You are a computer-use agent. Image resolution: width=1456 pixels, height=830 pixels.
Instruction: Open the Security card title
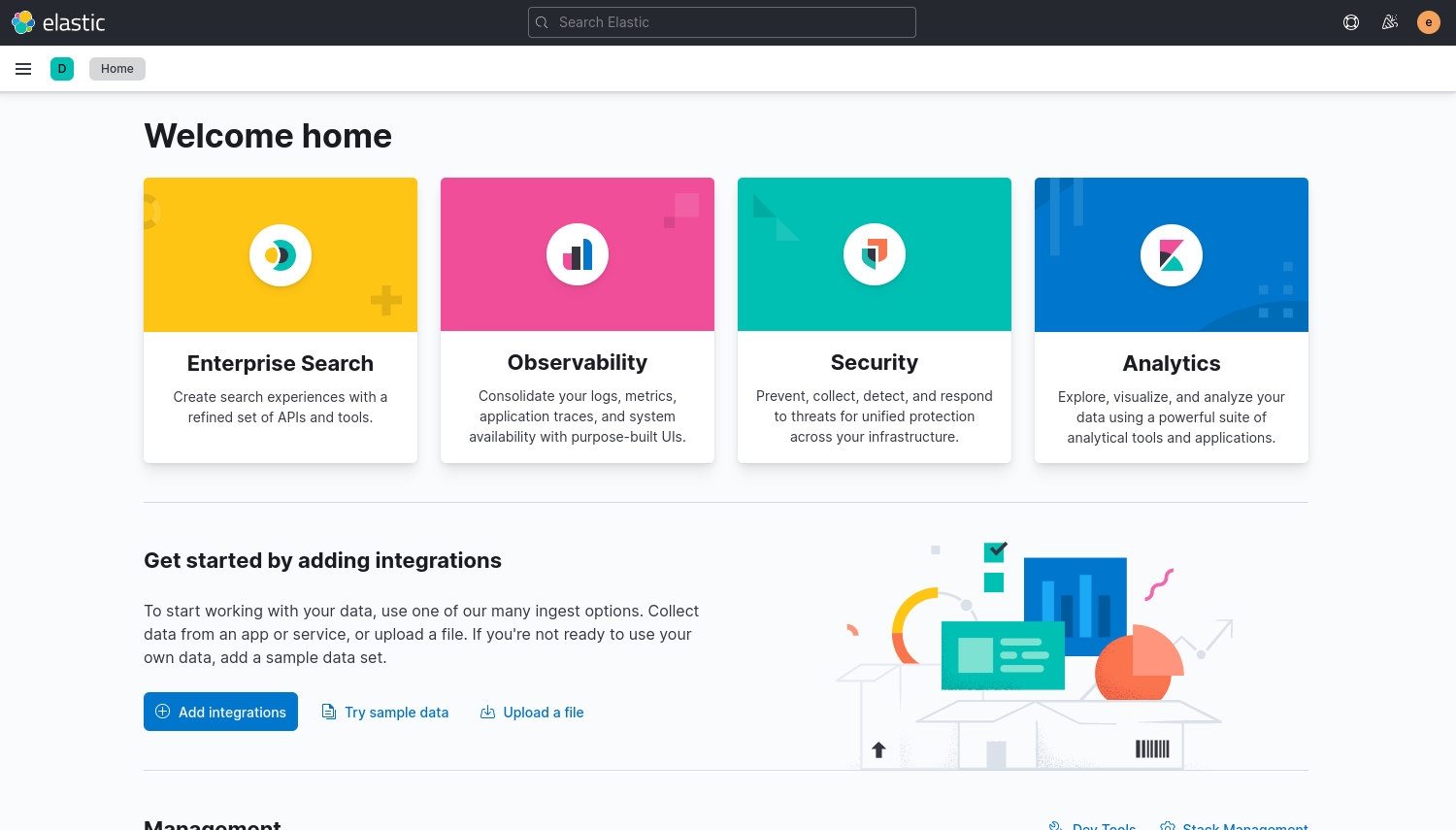(875, 362)
